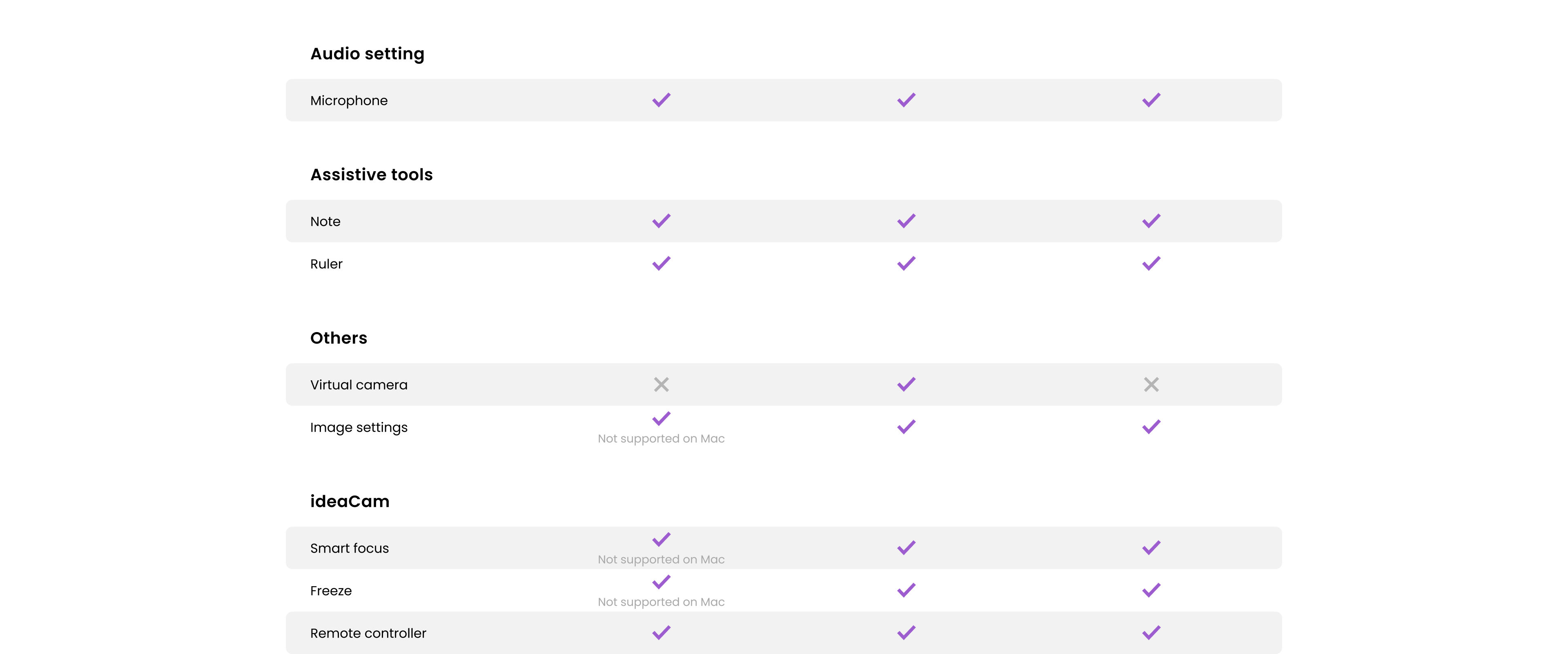Click the Smart focus row label
The width and height of the screenshot is (1568, 654).
350,548
